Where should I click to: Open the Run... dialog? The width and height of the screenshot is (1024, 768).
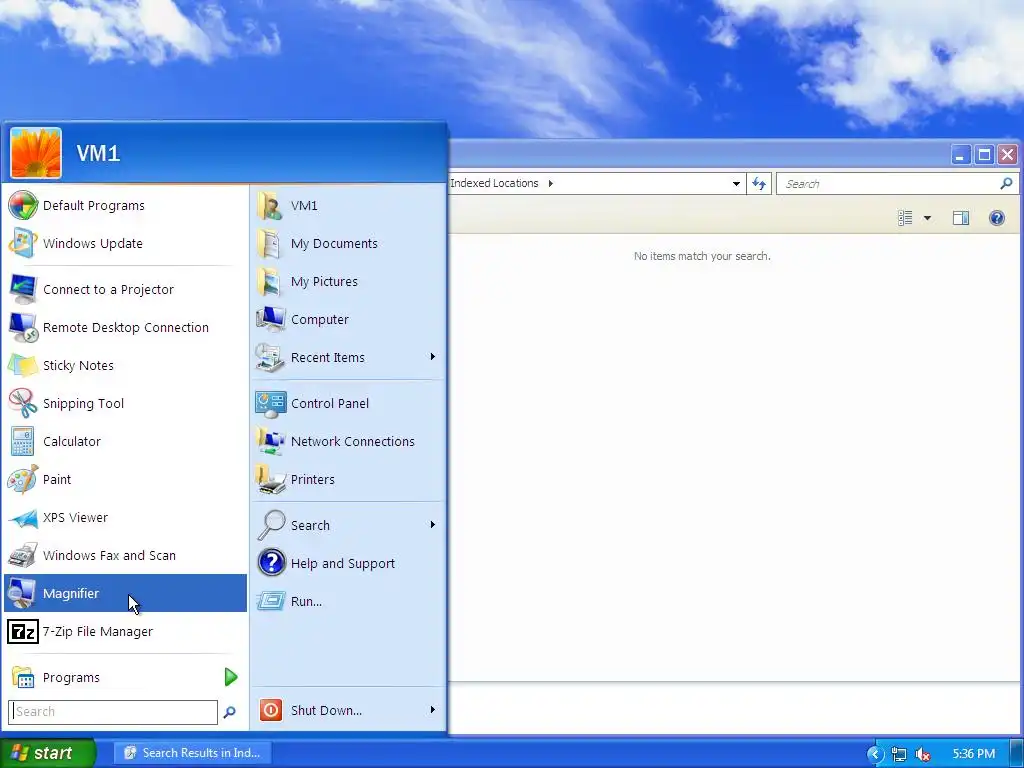point(348,601)
